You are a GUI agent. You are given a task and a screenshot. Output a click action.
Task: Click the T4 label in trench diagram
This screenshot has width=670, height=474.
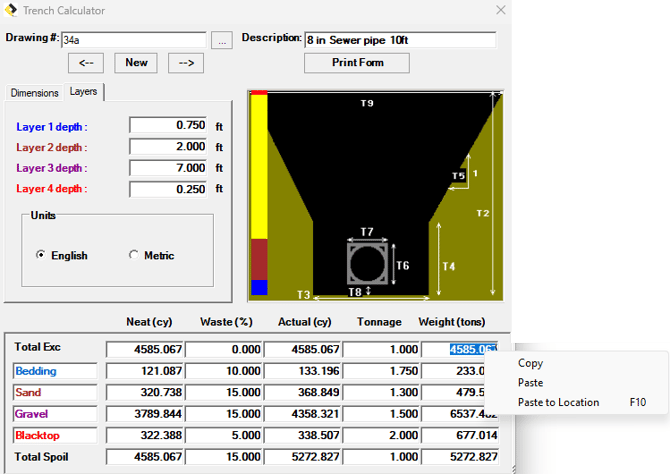point(449,266)
